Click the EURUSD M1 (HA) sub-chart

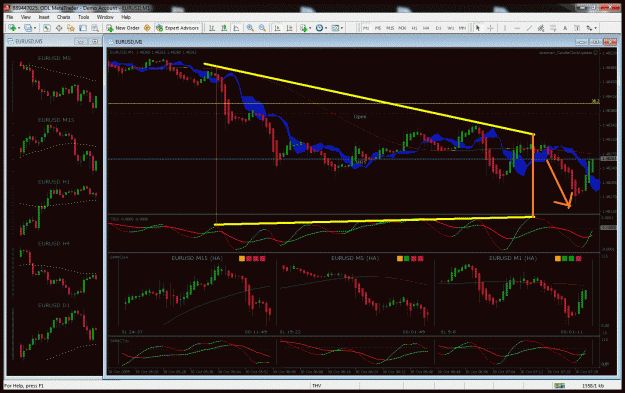point(514,295)
